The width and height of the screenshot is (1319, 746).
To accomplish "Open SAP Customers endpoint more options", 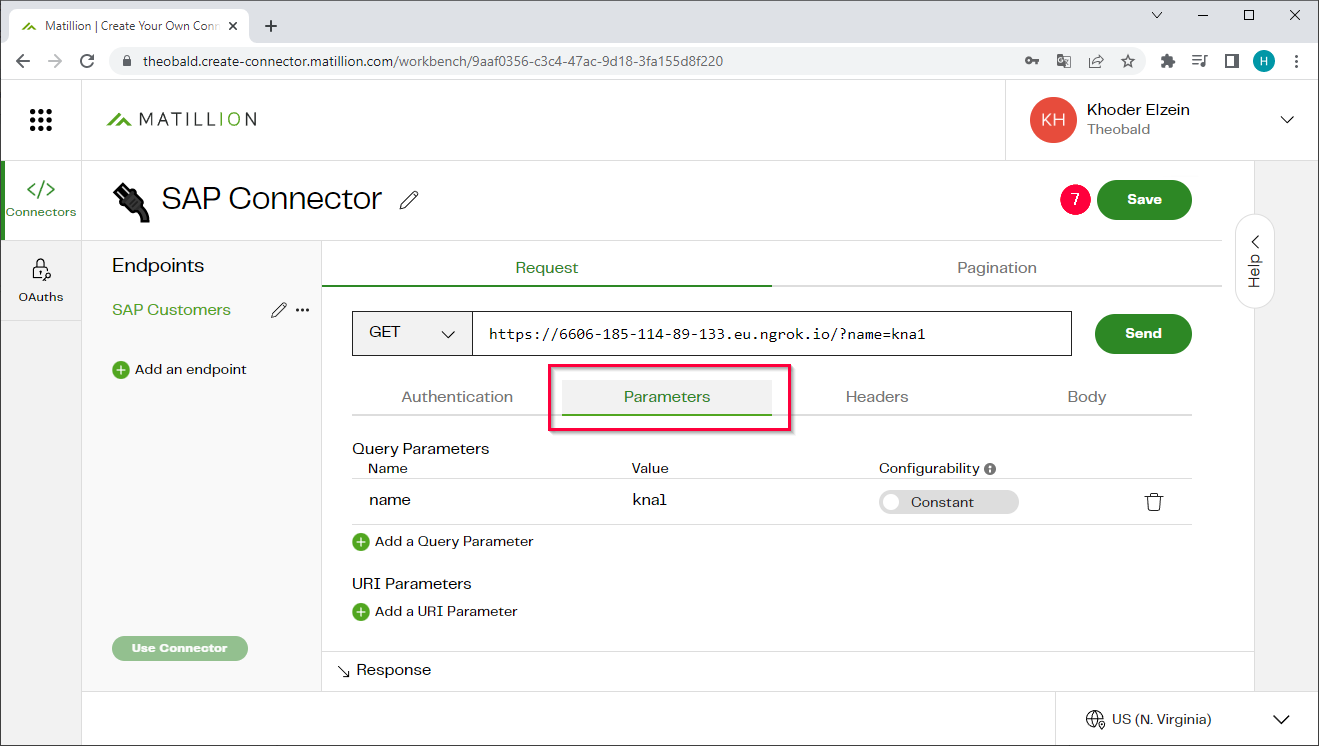I will tap(303, 310).
